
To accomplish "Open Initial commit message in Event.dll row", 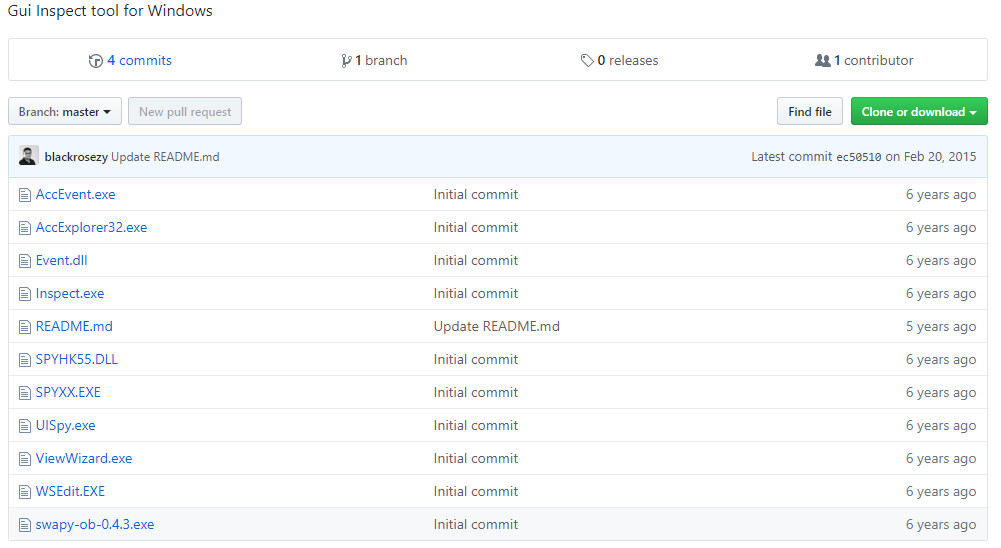I will pyautogui.click(x=476, y=261).
